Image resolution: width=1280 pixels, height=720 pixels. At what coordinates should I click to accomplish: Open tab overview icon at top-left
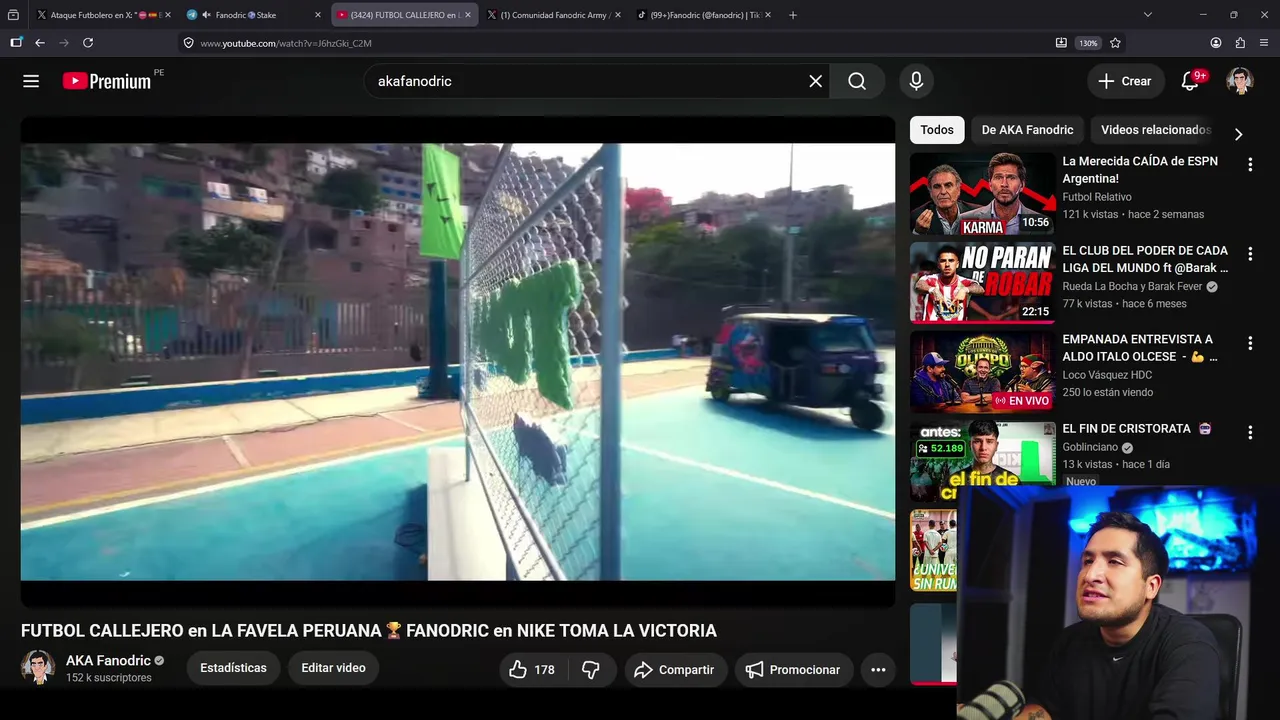pos(13,15)
